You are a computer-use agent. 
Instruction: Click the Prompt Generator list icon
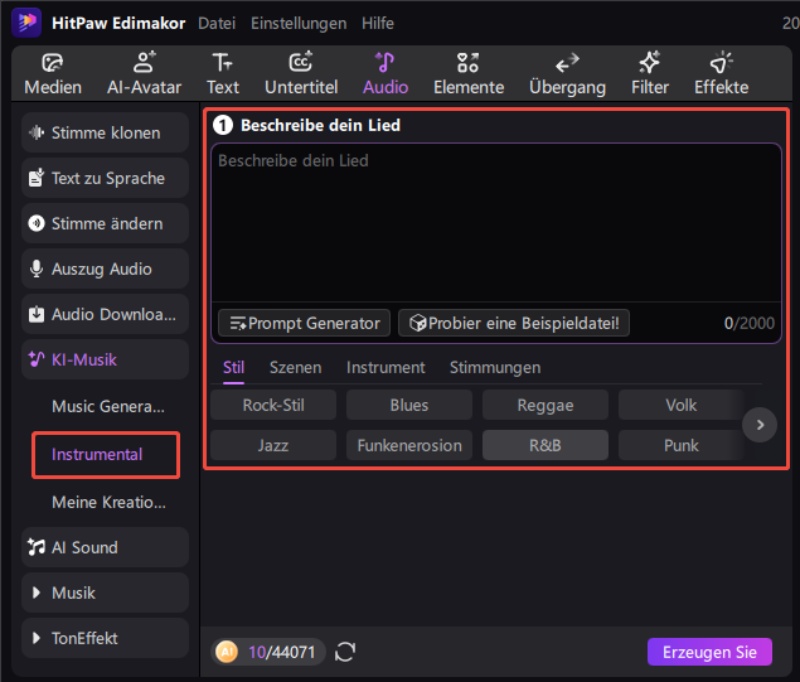[238, 323]
